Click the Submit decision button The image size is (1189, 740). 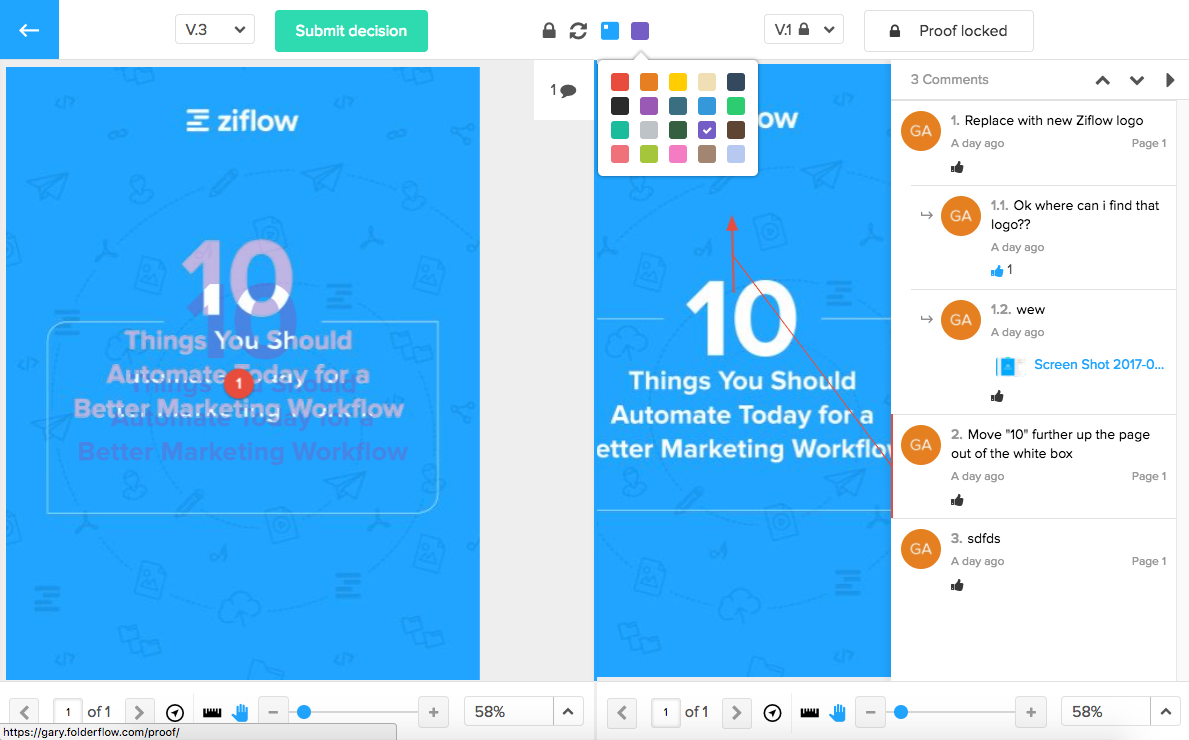(x=351, y=31)
